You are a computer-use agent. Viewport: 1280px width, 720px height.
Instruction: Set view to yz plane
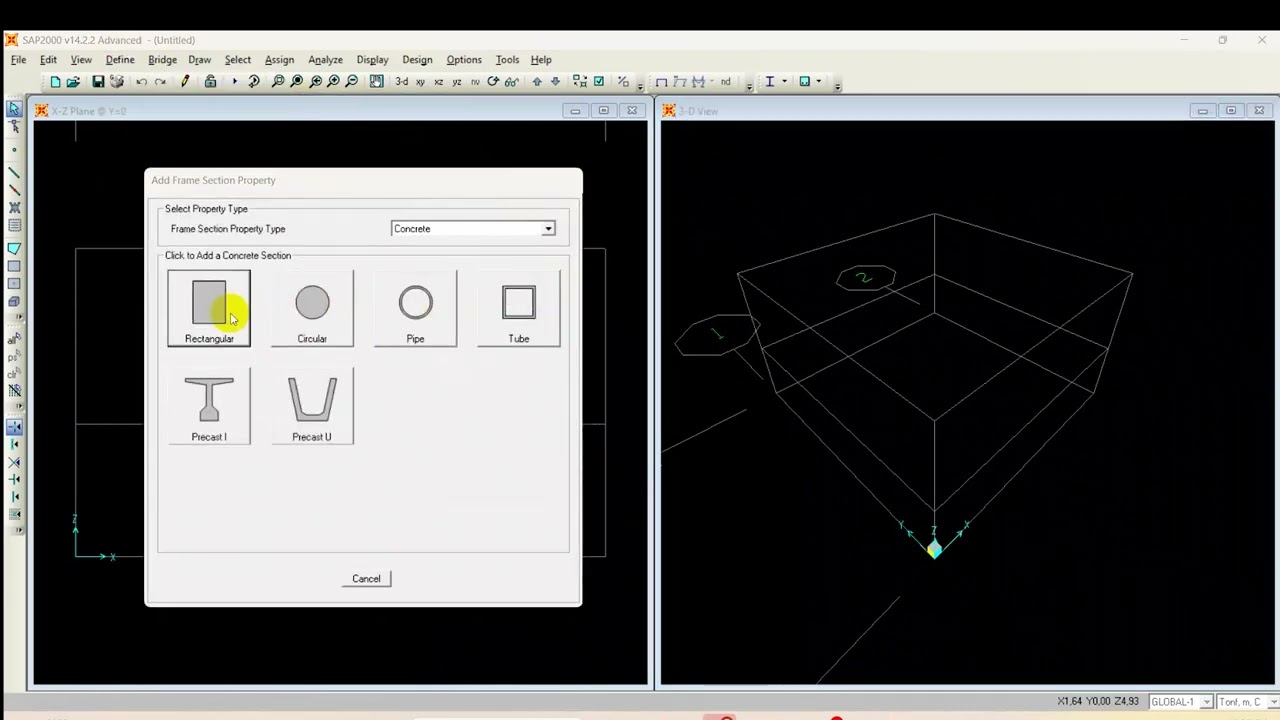[x=457, y=81]
